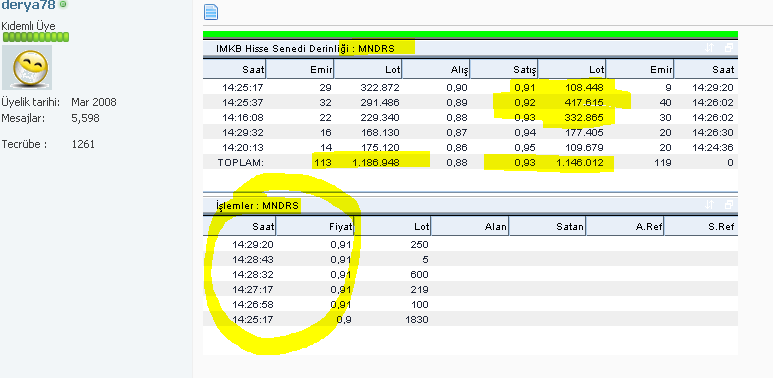Screen dimensions: 773x378
Task: Click the total sell order count 119
Action: tap(663, 162)
